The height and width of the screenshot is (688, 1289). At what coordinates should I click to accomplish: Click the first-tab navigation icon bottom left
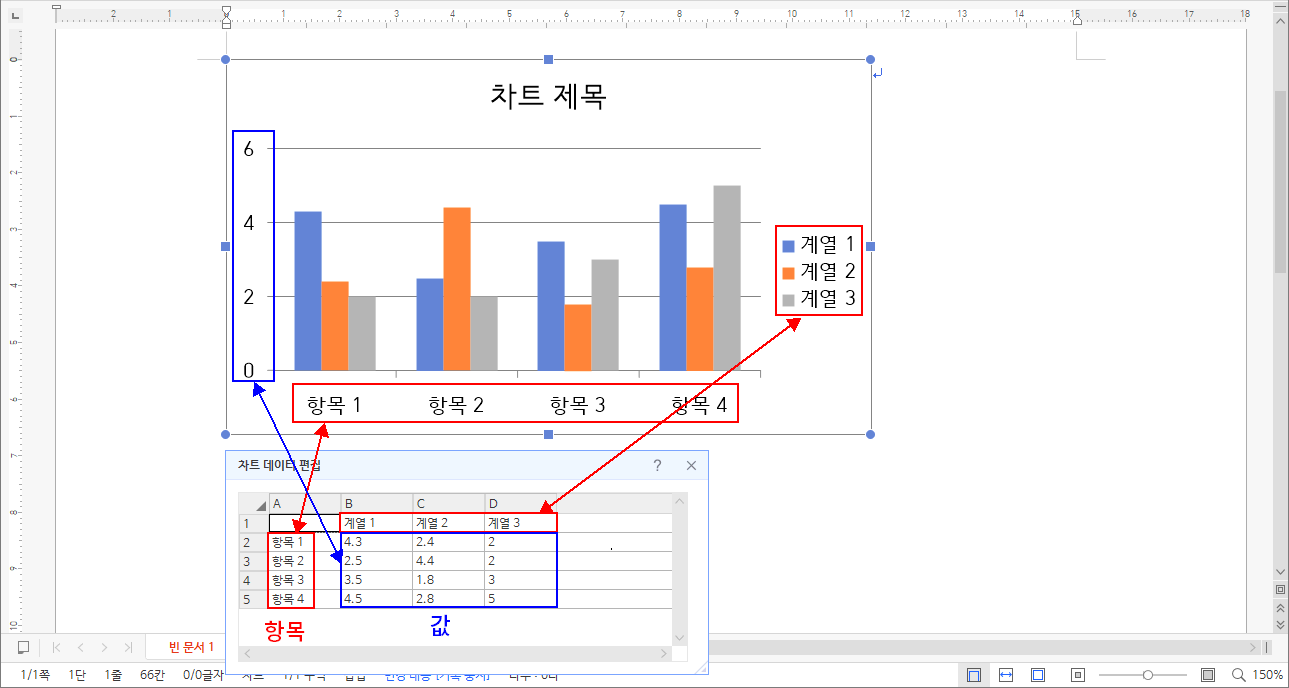click(x=55, y=647)
